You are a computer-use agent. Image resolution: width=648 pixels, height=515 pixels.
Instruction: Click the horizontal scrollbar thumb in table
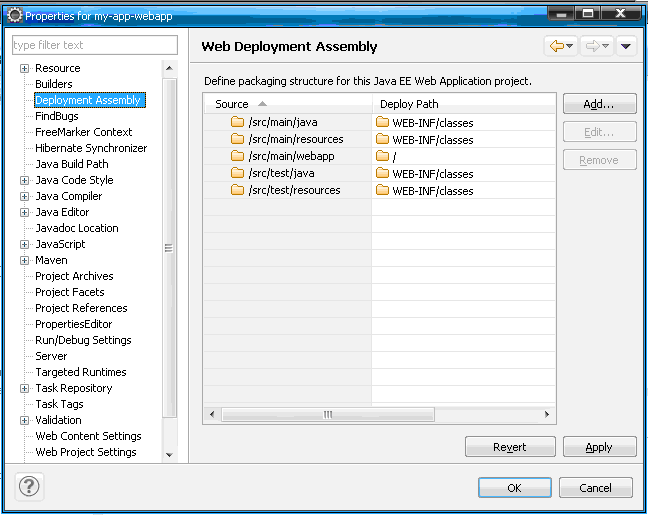pyautogui.click(x=327, y=414)
